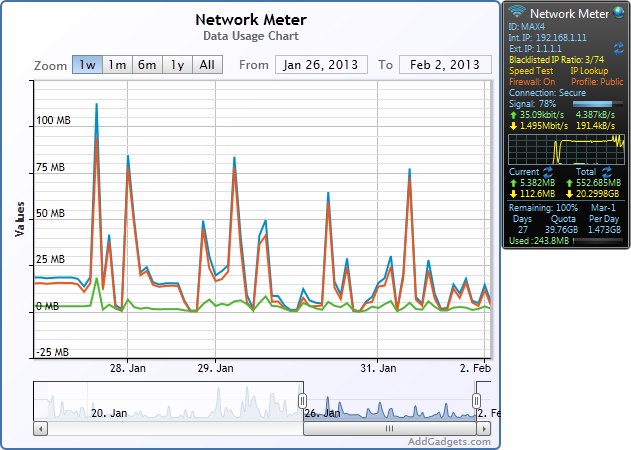Click the scrollbar right arrow
The width and height of the screenshot is (631, 450).
484,428
